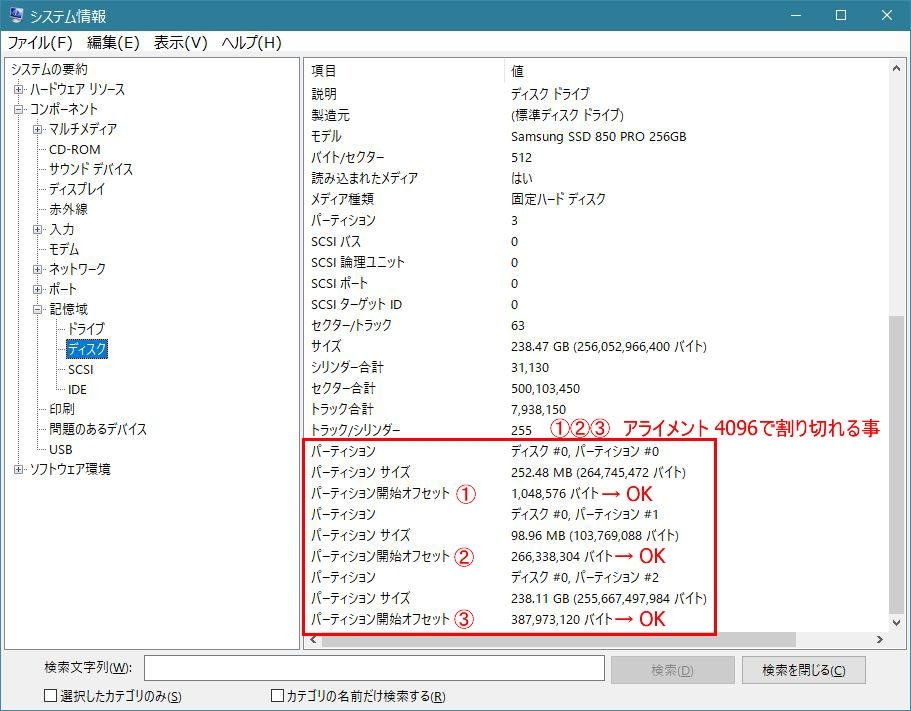Select the 266,338,304 バイト offset value
Screen dimensions: 911x711
[x=562, y=556]
